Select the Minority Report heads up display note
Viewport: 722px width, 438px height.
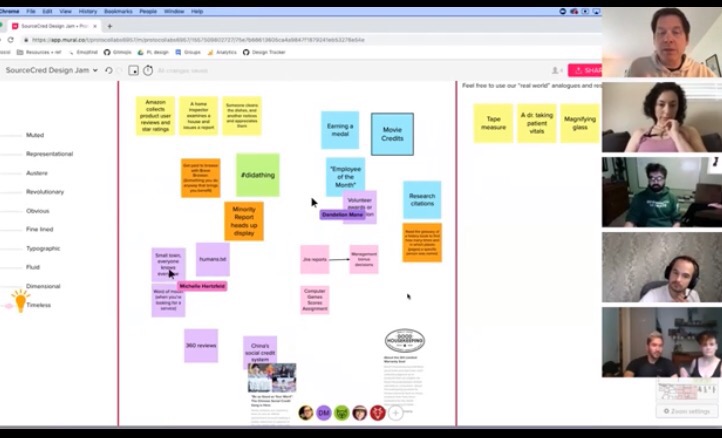click(244, 221)
